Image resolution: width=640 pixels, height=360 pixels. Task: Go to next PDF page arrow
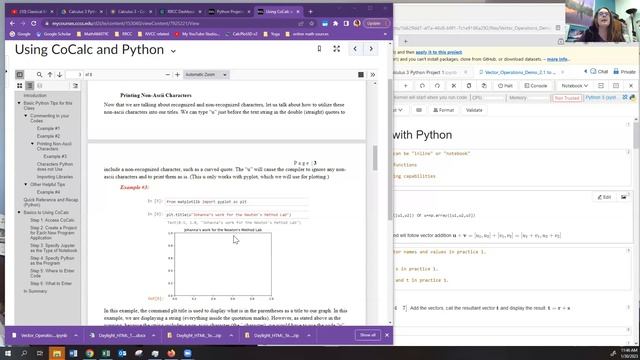pyautogui.click(x=60, y=75)
